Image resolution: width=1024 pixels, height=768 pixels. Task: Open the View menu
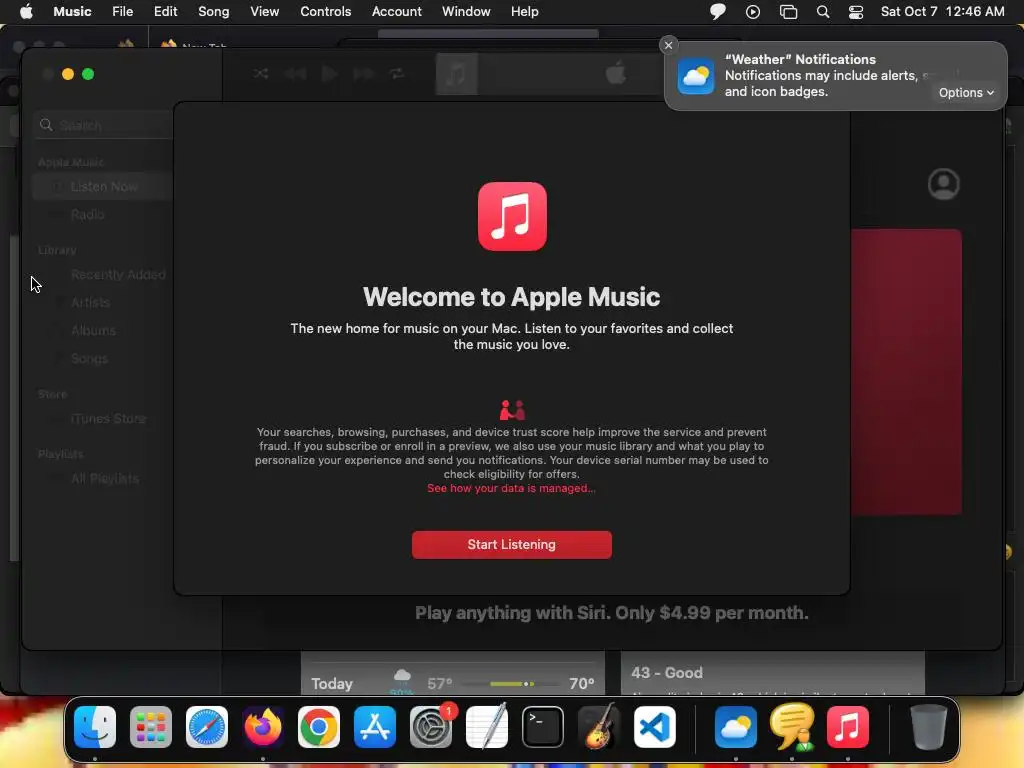[x=264, y=11]
